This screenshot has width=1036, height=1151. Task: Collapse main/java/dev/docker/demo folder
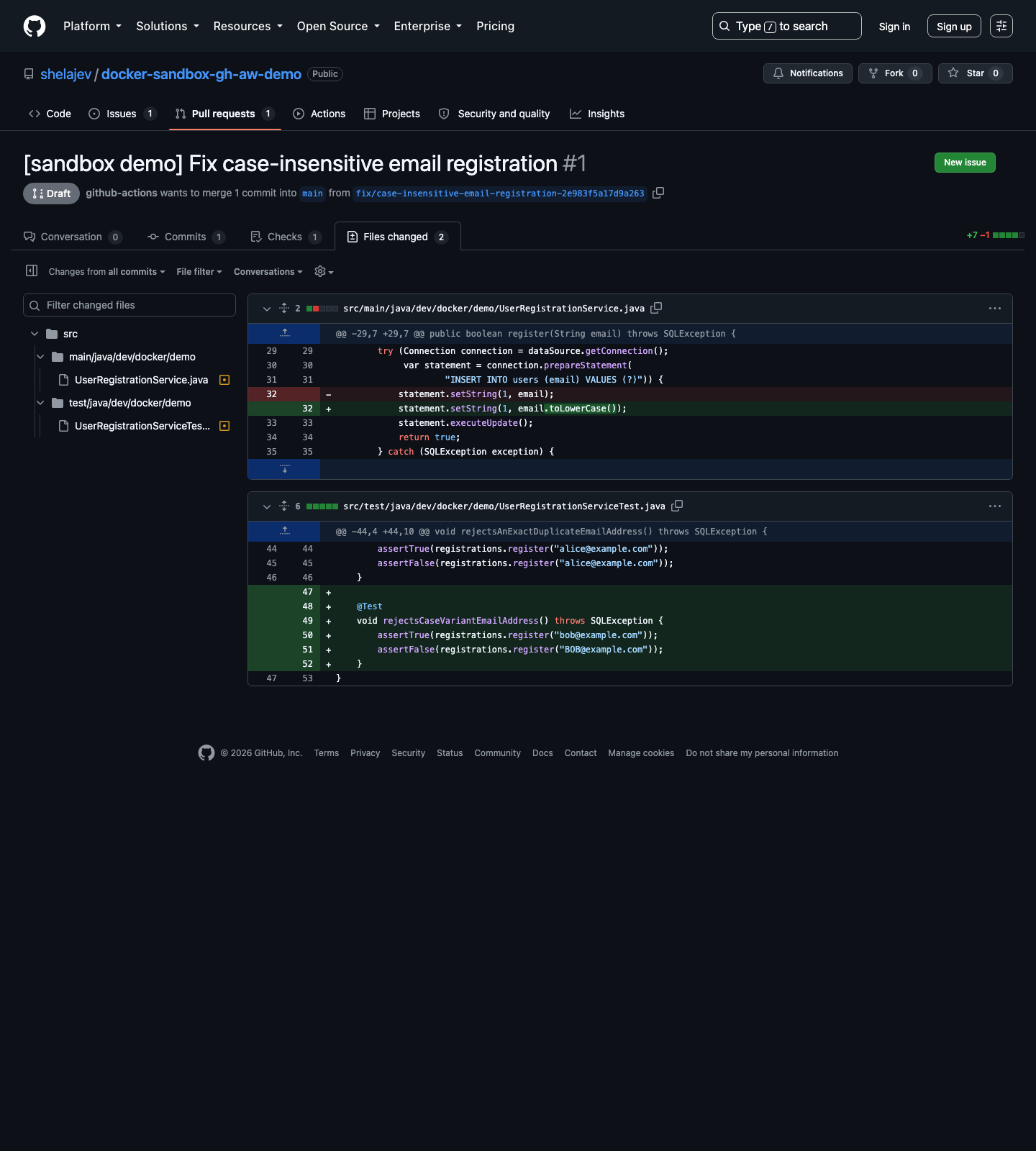(x=40, y=357)
